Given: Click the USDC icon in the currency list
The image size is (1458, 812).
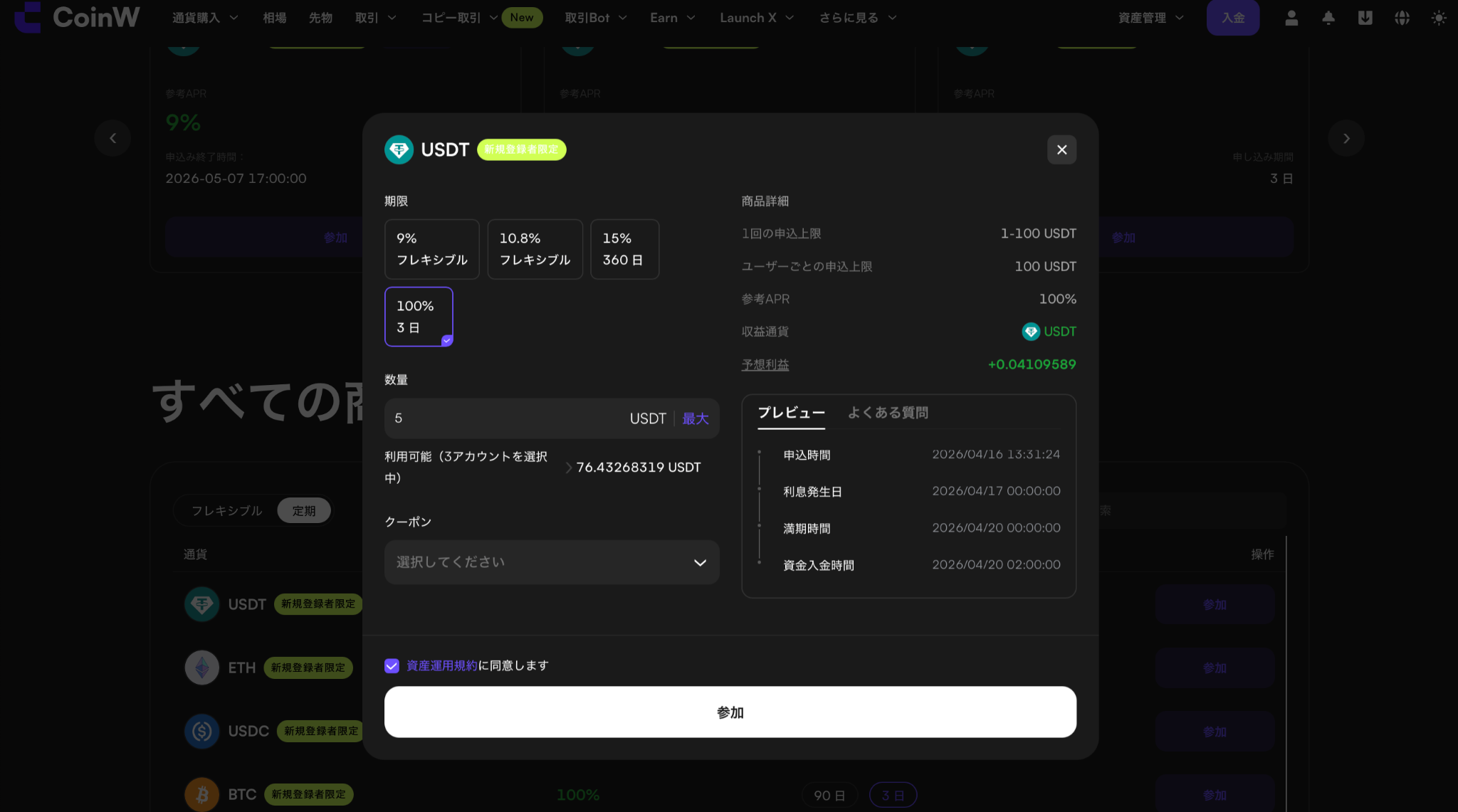Looking at the screenshot, I should point(202,731).
